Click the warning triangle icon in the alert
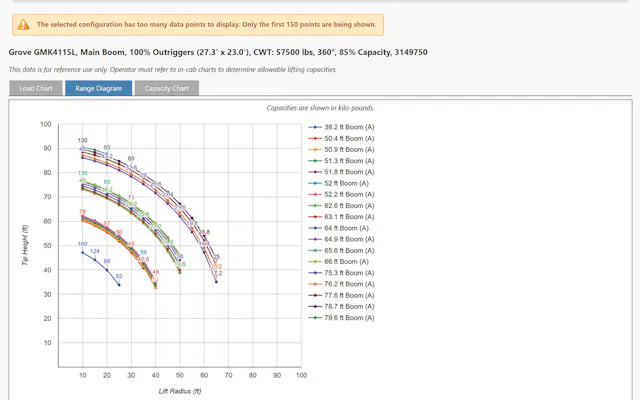 pyautogui.click(x=23, y=25)
